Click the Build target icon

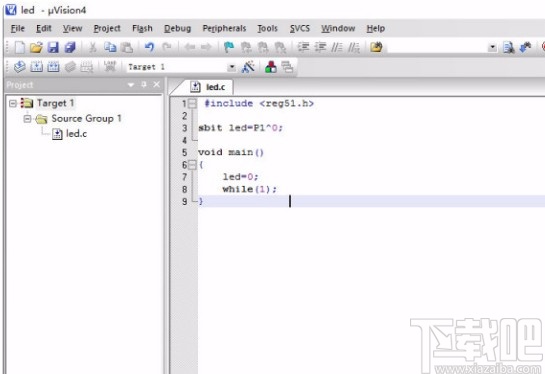(x=36, y=66)
